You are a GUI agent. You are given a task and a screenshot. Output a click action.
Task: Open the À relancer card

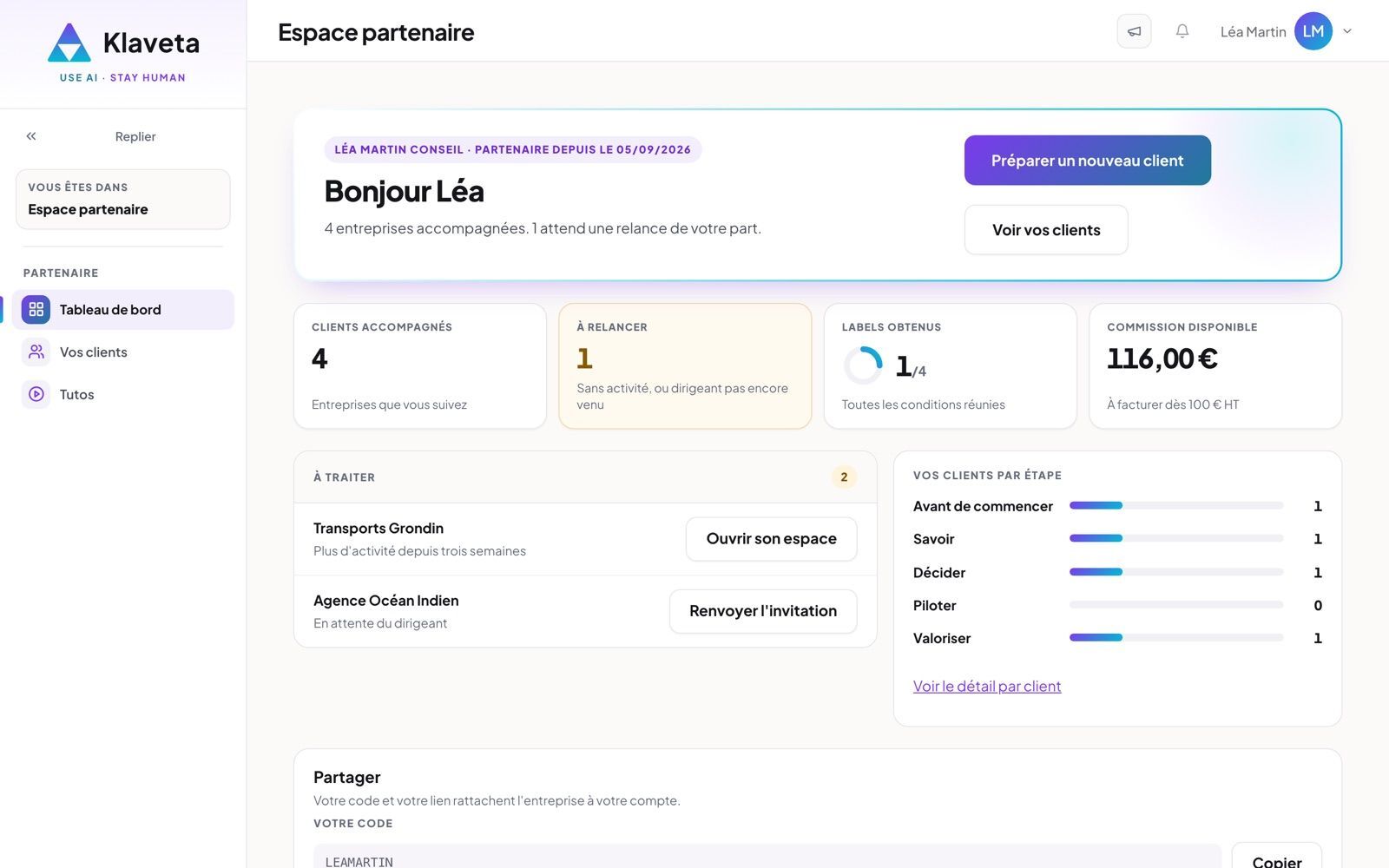point(685,366)
